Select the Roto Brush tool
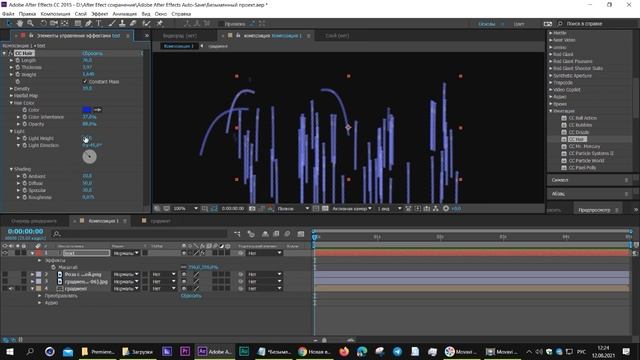 [x=146, y=24]
